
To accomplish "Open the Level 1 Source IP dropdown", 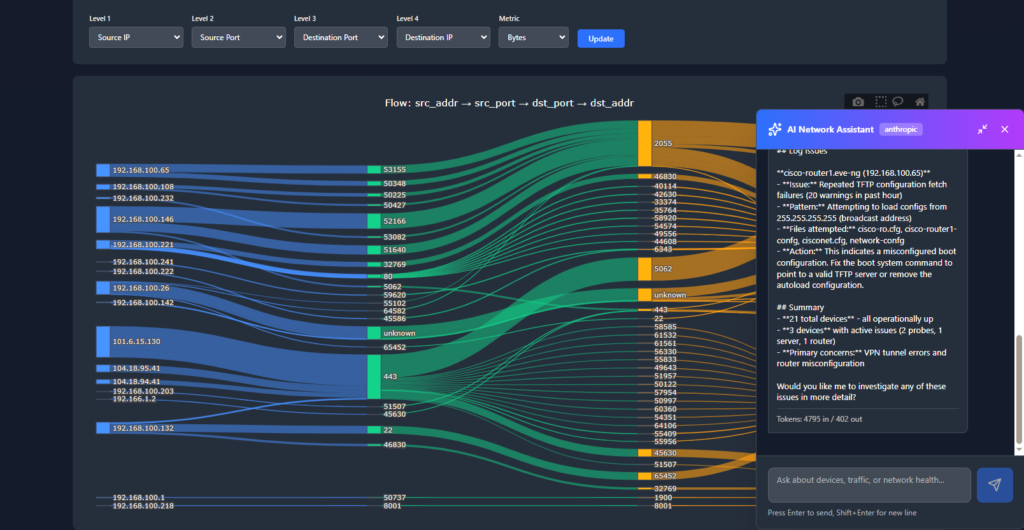I will [135, 38].
